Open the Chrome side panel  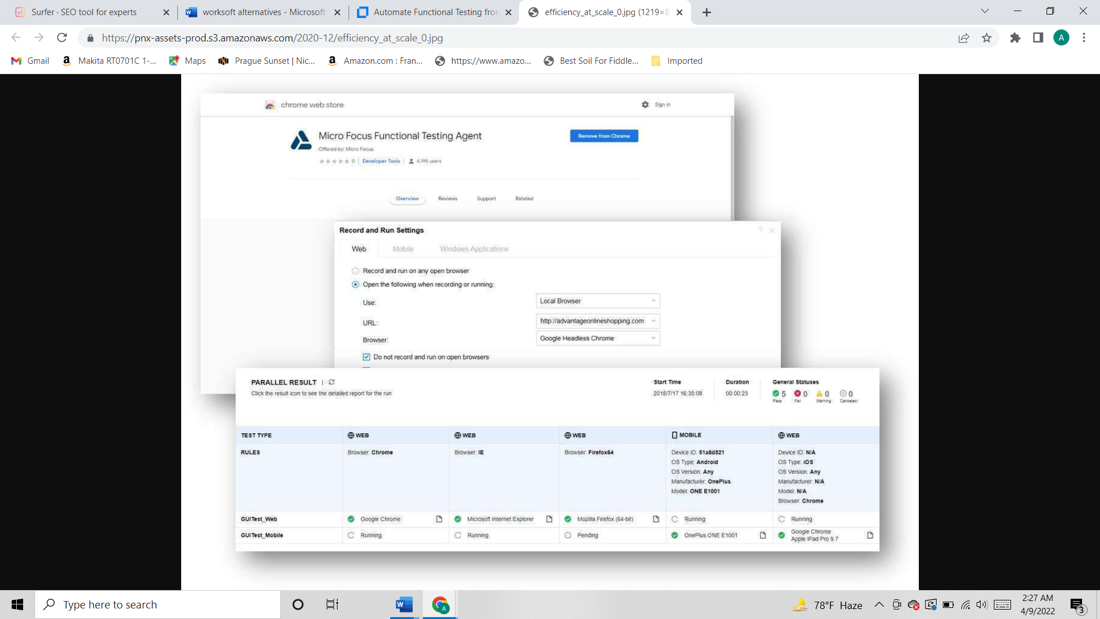click(1038, 38)
